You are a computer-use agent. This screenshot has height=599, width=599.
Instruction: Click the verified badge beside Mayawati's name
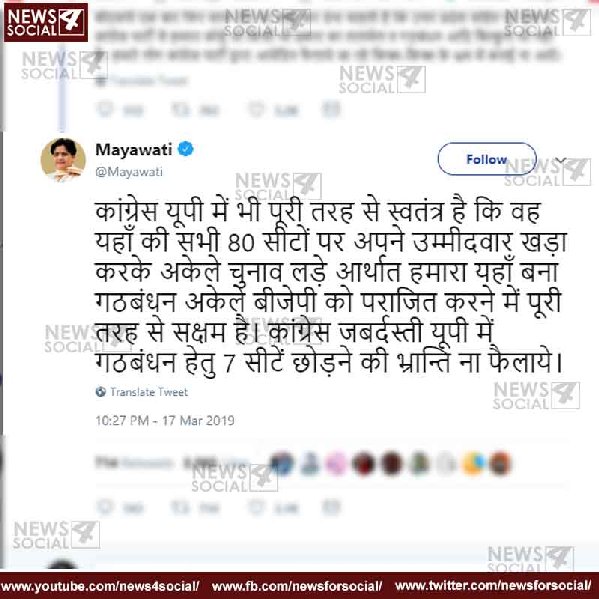pos(186,149)
